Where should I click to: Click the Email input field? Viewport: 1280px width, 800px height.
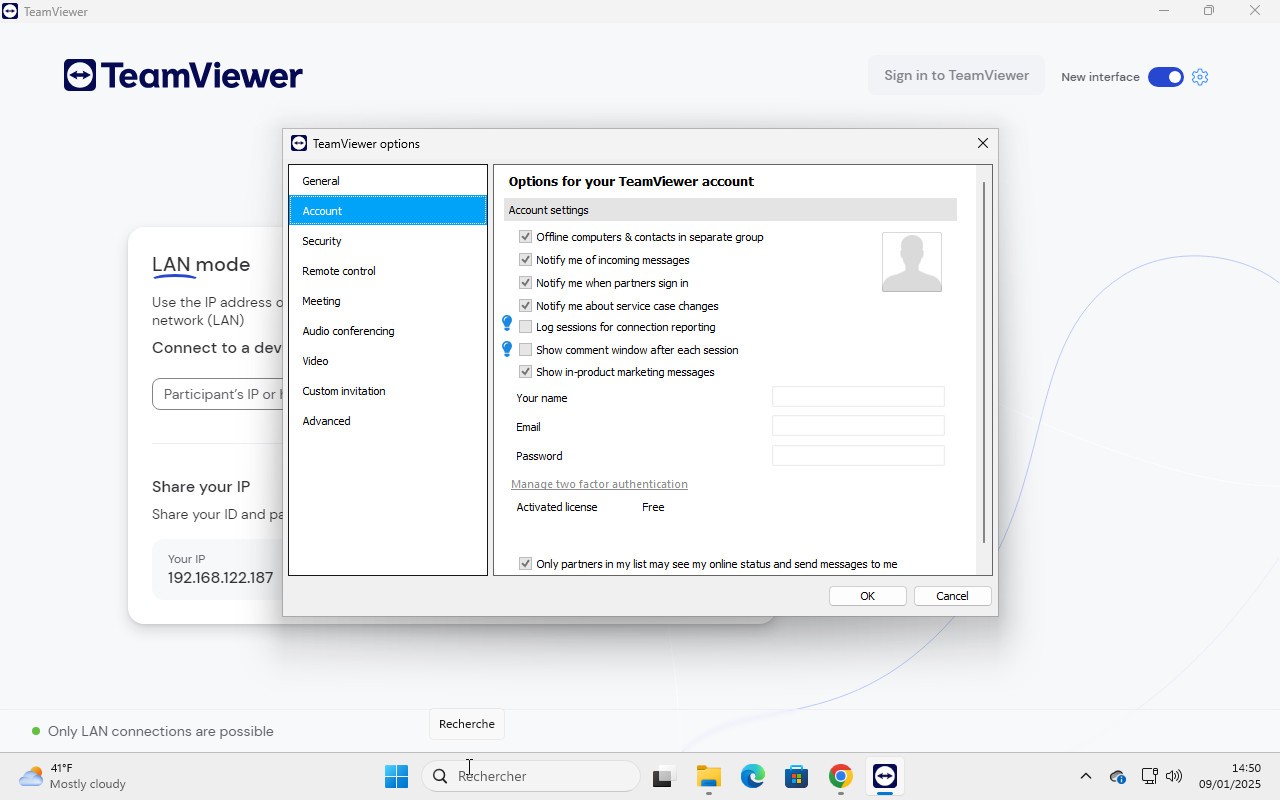coord(857,427)
